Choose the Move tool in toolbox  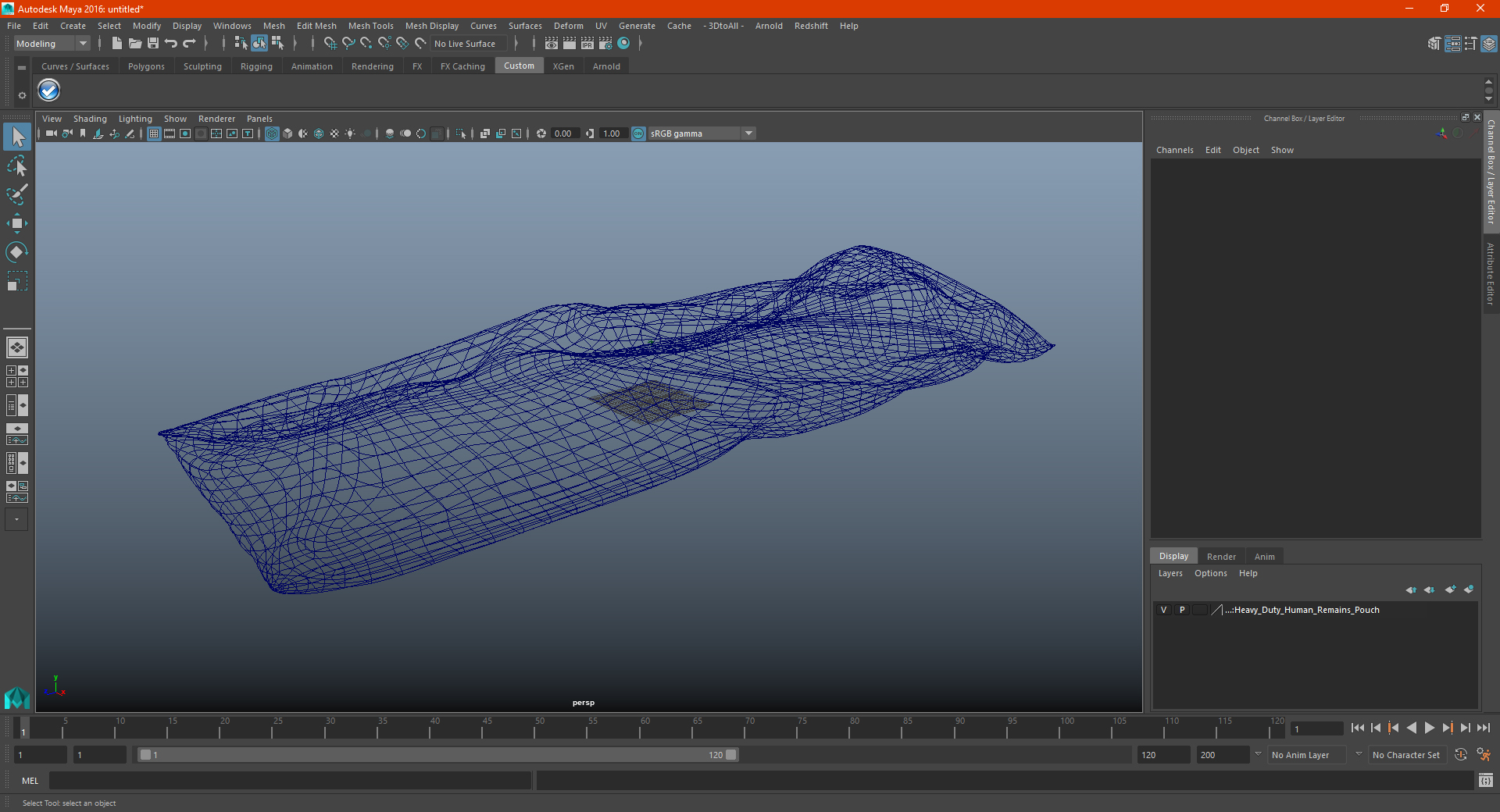[x=17, y=223]
